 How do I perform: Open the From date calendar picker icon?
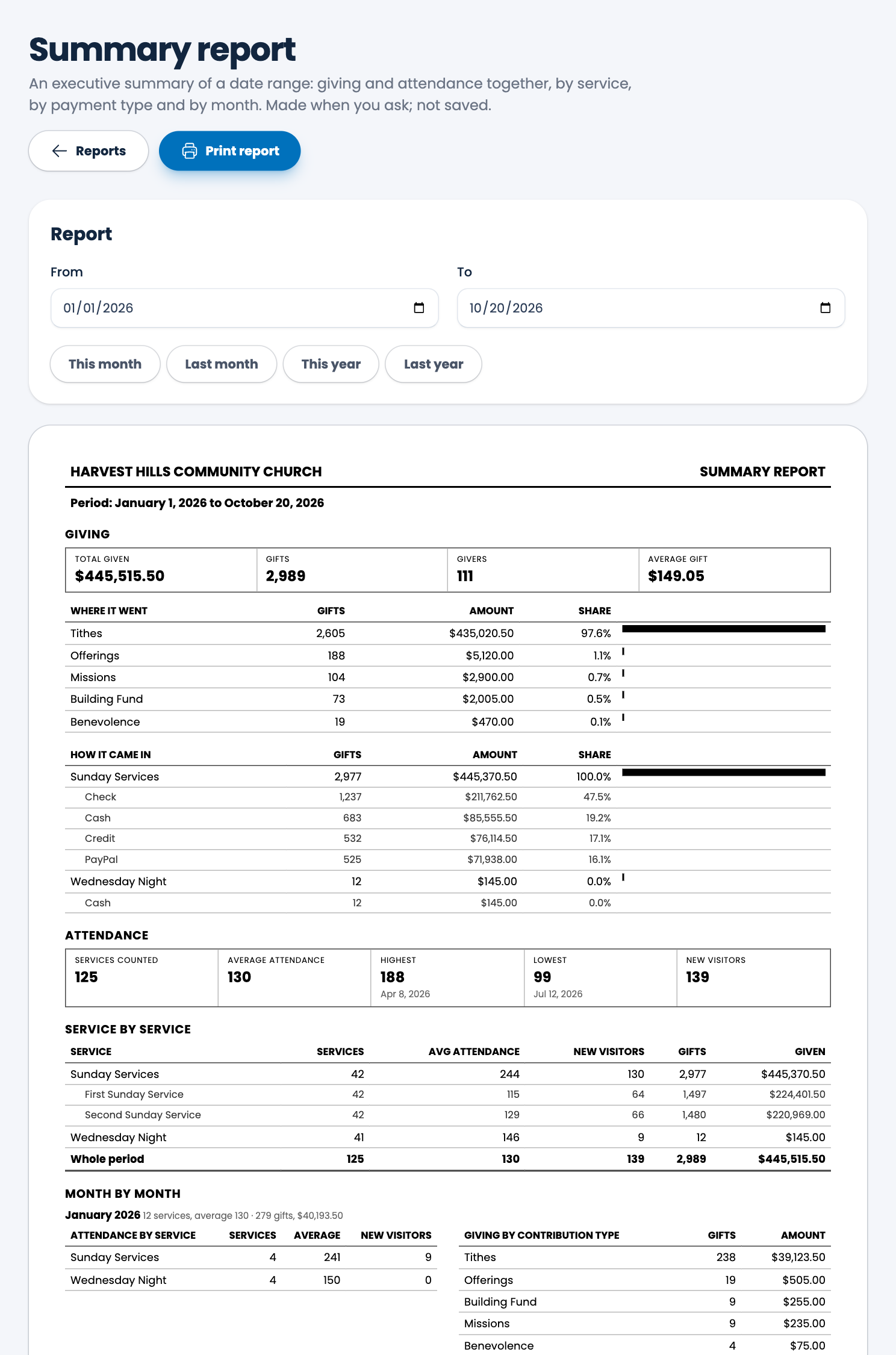(419, 308)
